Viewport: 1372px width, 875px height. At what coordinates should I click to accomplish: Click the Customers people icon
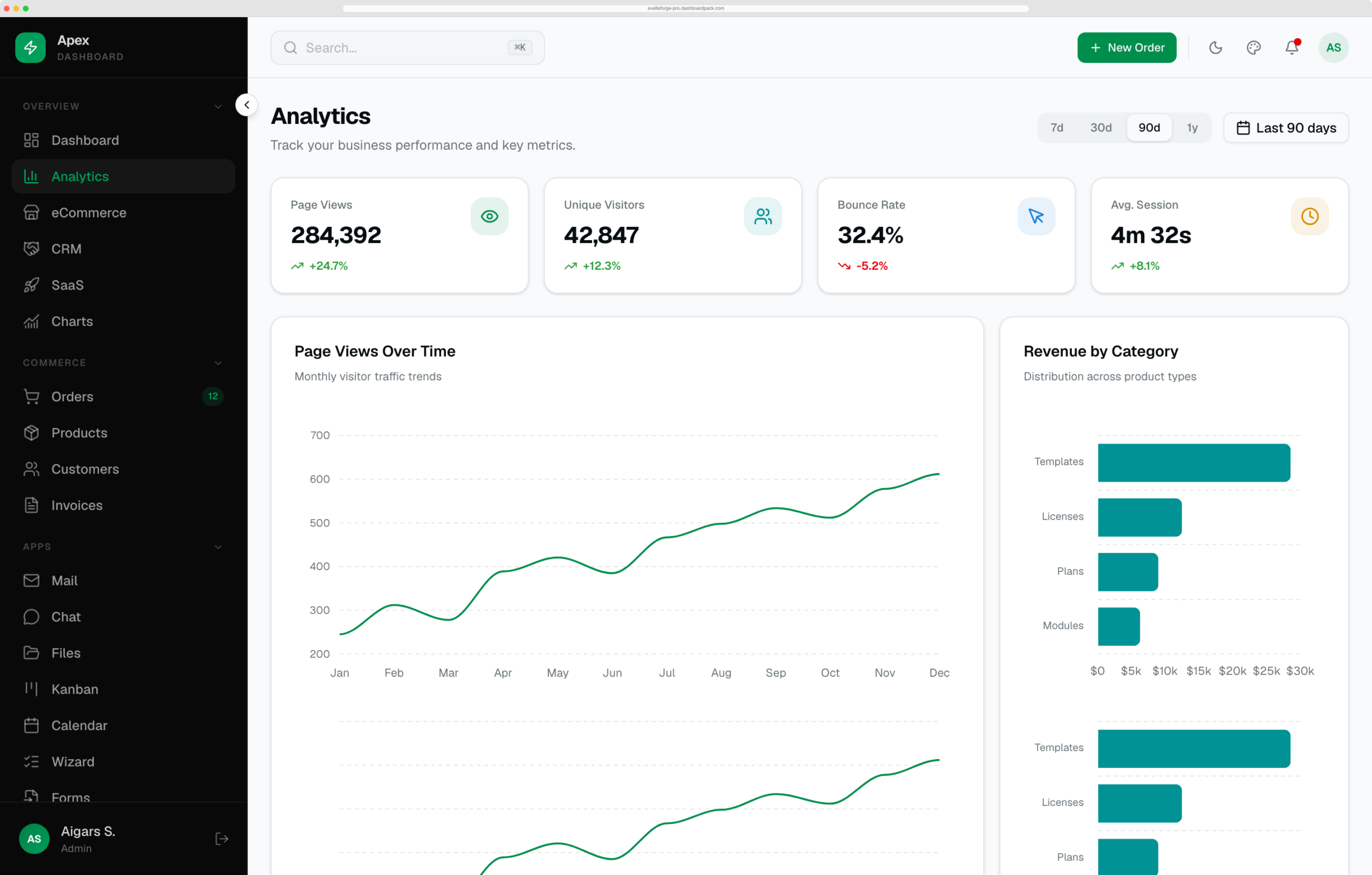31,469
